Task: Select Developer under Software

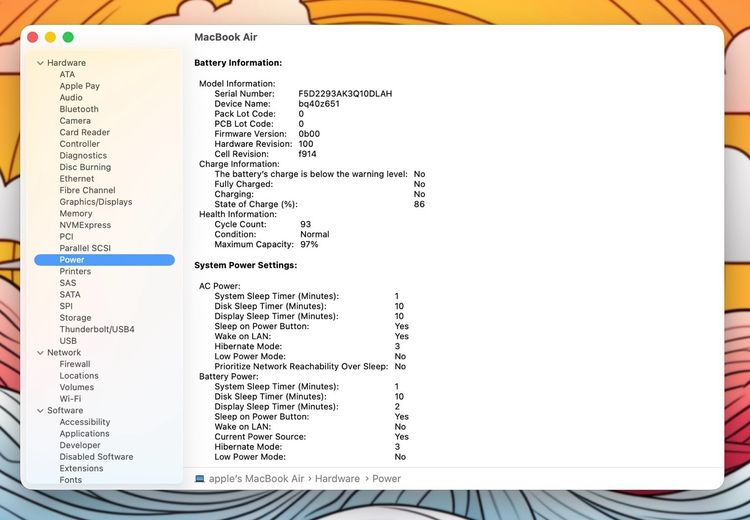Action: click(x=80, y=445)
